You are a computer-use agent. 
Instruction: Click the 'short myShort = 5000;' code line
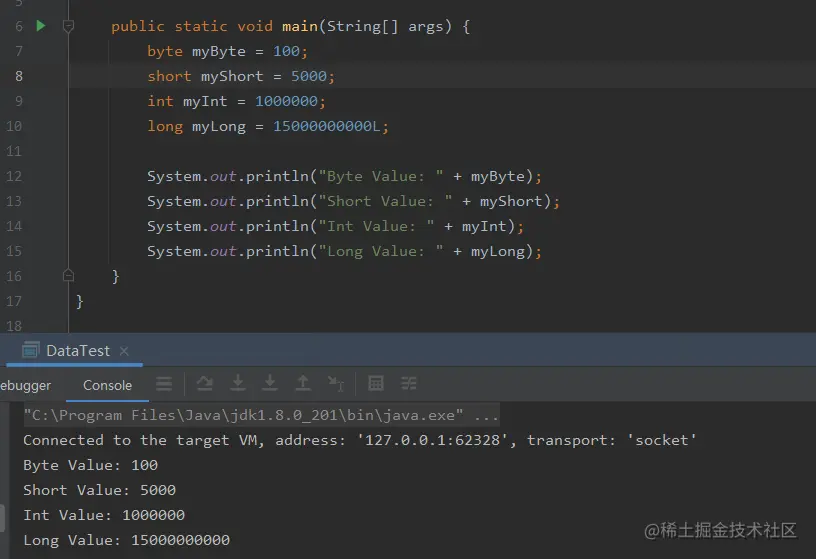[x=241, y=76]
